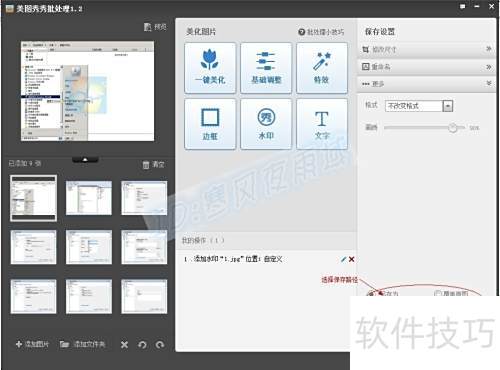Rotate image clockwise with right arrow icon
Screen dimensions: 500x370
160,345
